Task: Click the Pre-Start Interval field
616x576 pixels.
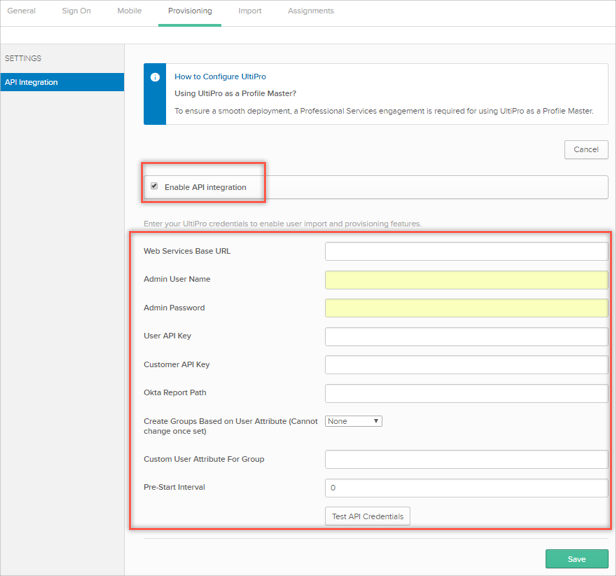Action: (x=466, y=488)
